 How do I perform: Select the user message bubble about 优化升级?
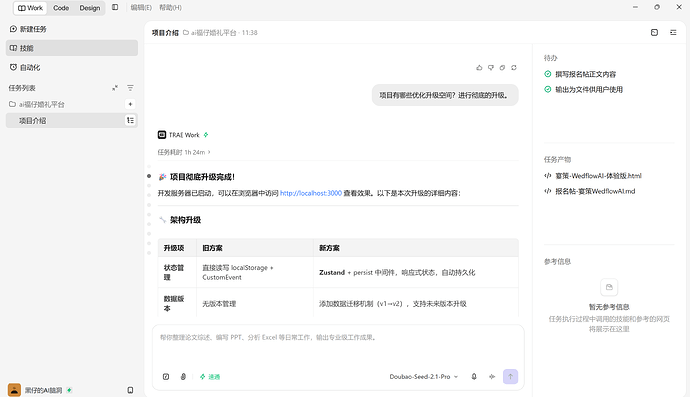445,95
